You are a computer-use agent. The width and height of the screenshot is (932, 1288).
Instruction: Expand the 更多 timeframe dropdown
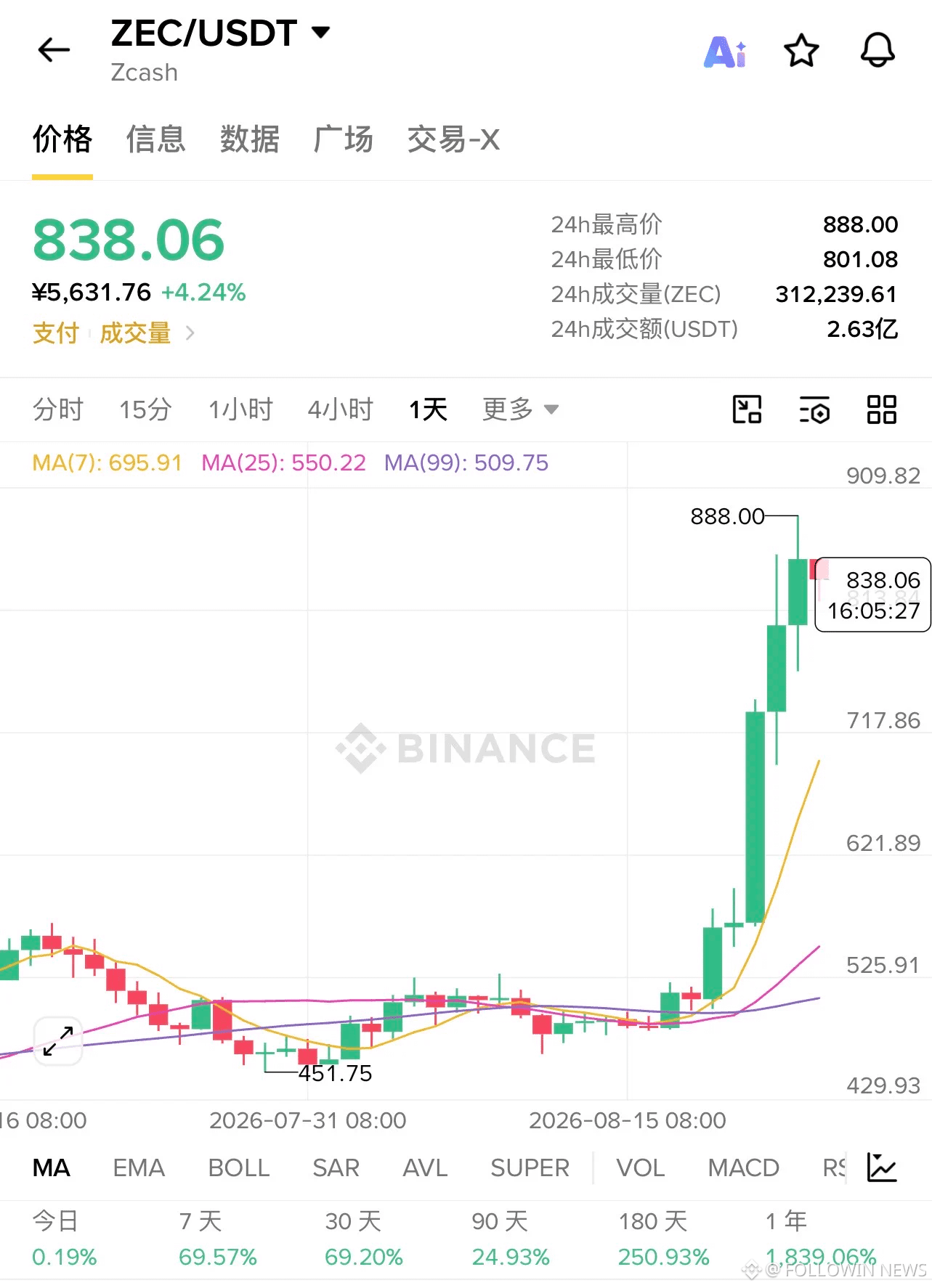520,409
